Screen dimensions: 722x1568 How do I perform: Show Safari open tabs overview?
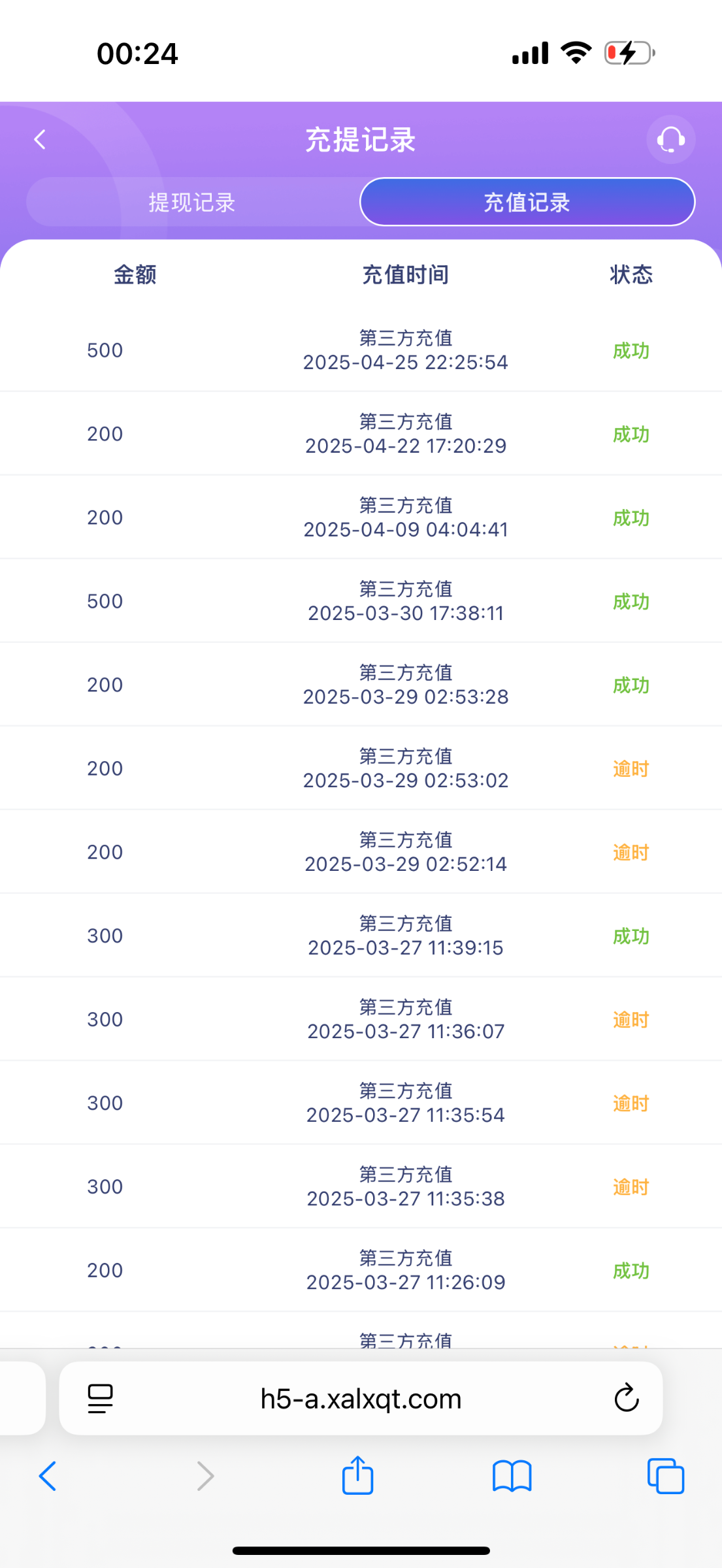[x=665, y=1476]
